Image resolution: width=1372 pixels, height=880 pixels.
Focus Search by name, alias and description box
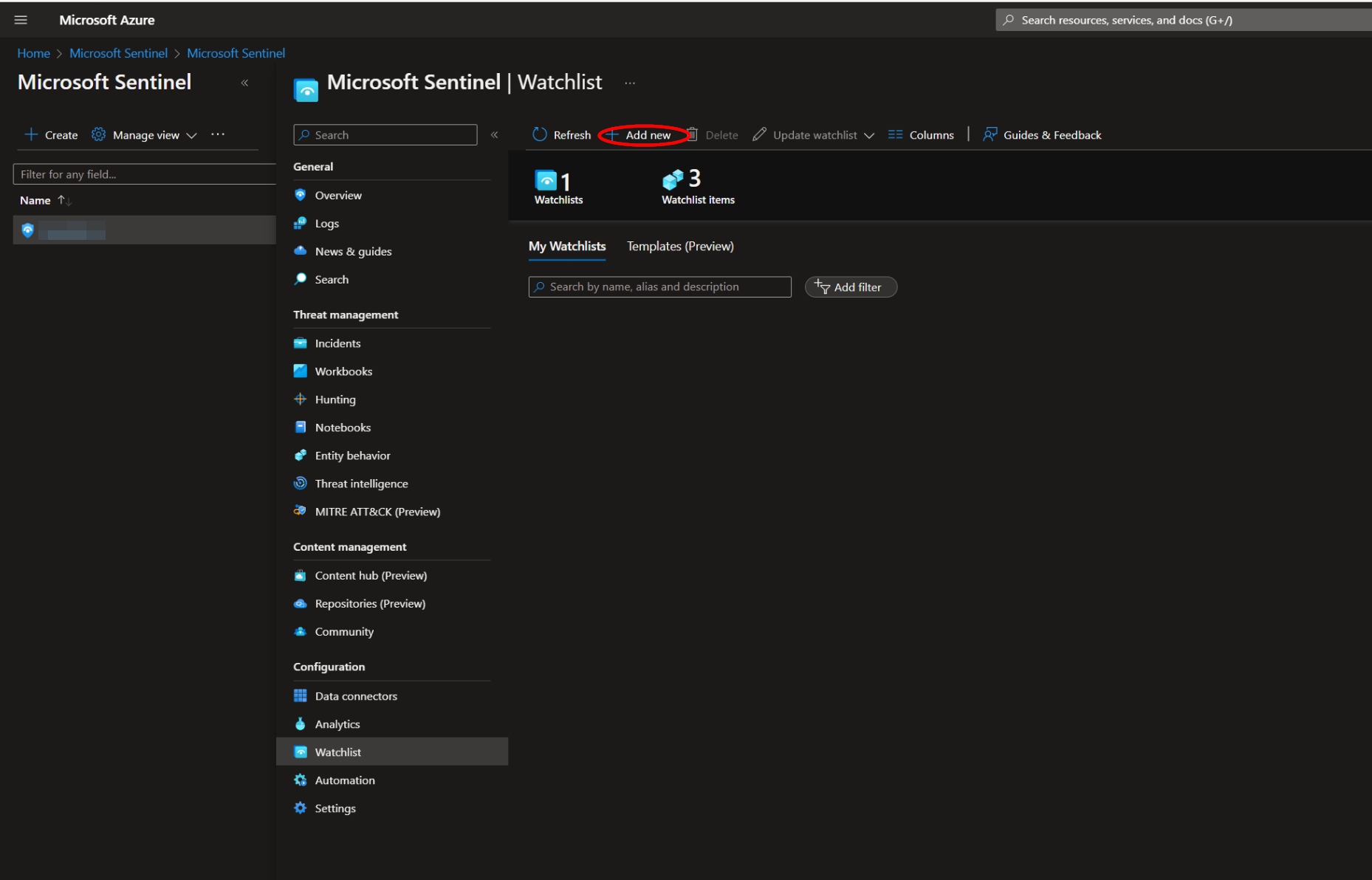click(659, 286)
